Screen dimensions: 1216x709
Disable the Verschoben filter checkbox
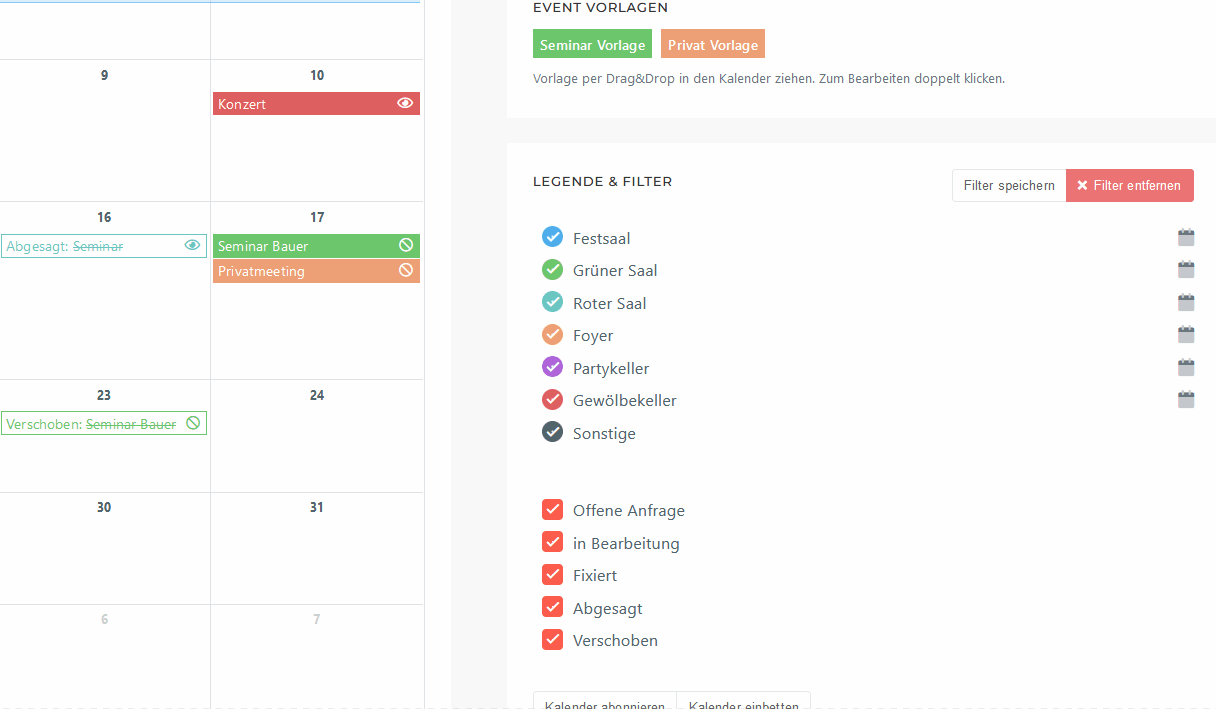click(552, 640)
